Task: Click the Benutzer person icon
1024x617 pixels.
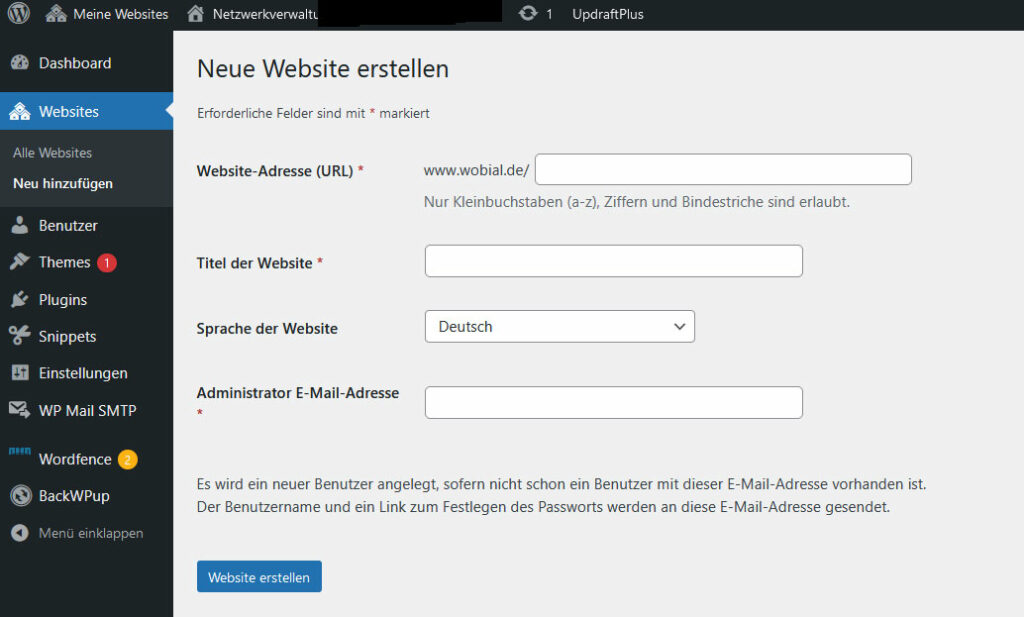Action: 20,225
